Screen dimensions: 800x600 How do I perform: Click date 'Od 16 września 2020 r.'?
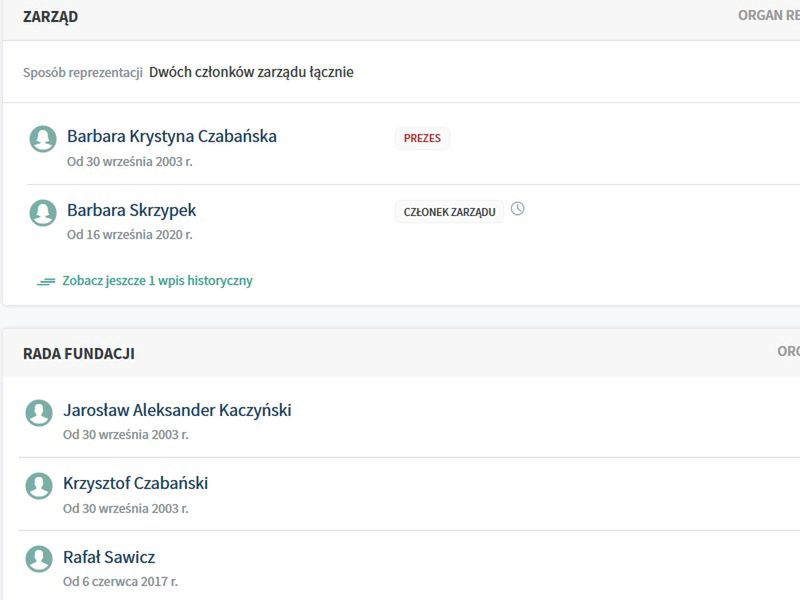(130, 235)
